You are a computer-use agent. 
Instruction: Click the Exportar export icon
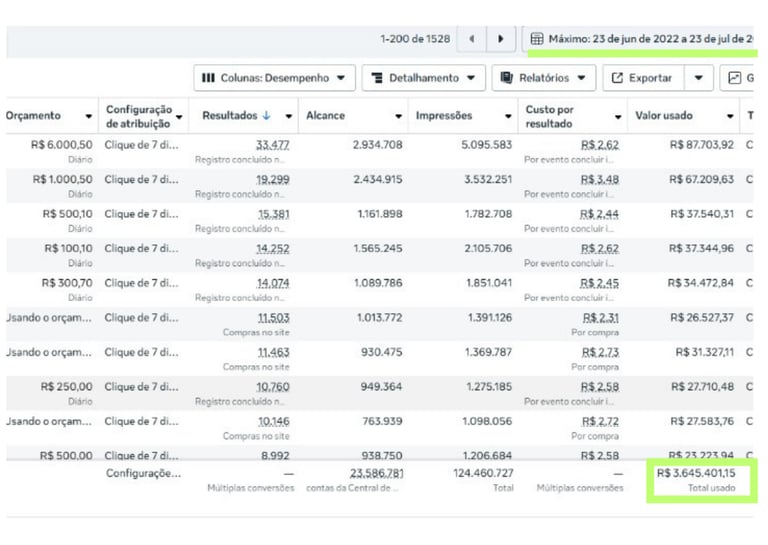pyautogui.click(x=617, y=77)
